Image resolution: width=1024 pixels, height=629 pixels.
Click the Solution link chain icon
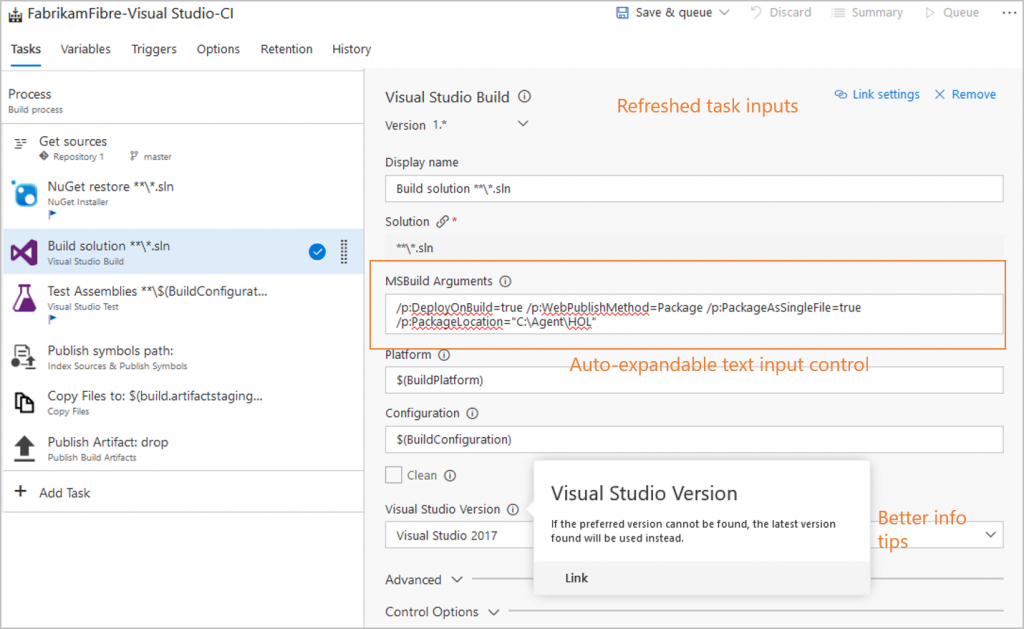tap(443, 222)
